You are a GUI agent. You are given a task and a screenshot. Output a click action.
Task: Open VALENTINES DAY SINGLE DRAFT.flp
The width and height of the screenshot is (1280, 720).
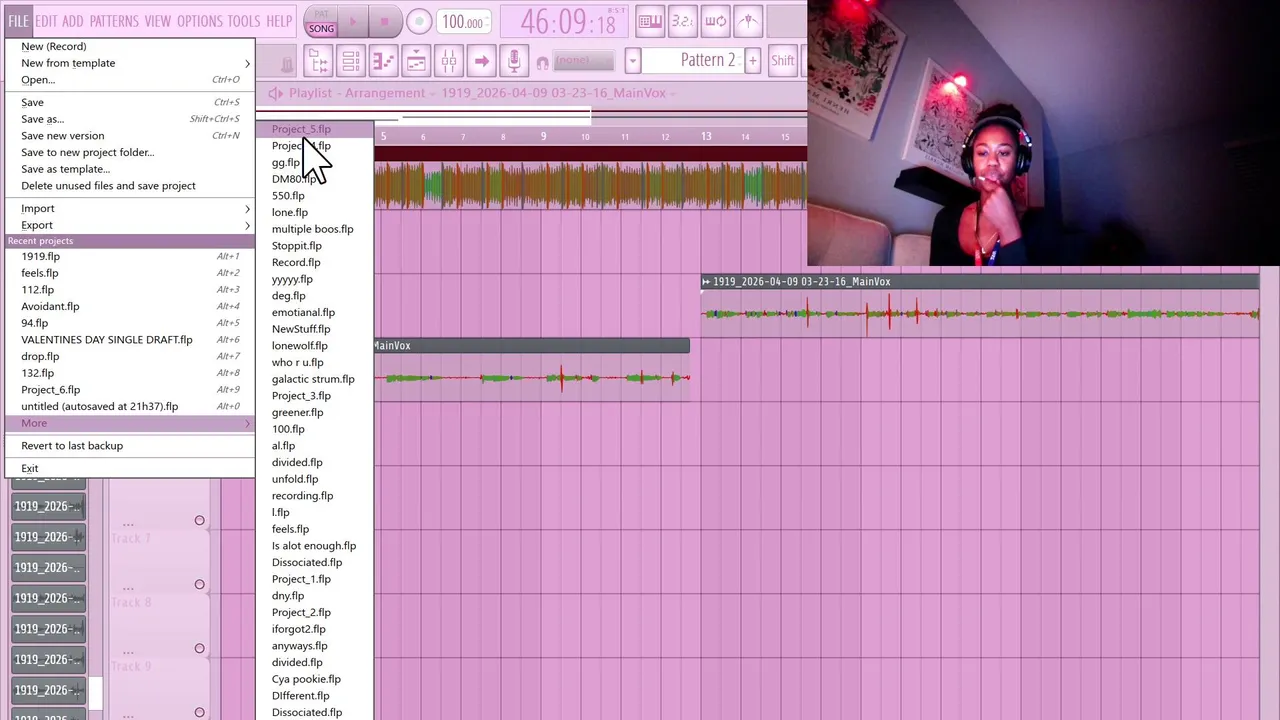130,340
